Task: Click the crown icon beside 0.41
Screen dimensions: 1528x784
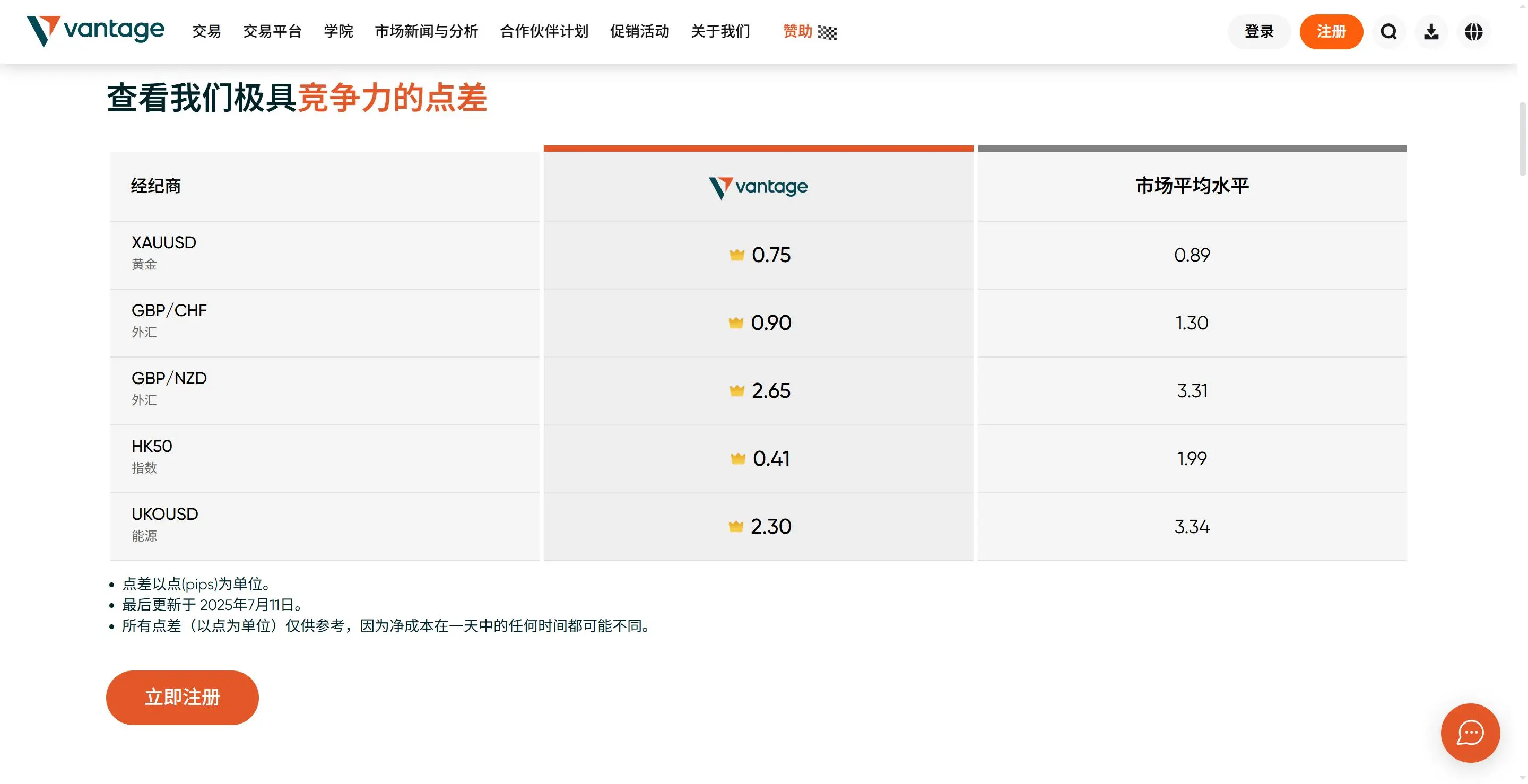Action: point(738,458)
